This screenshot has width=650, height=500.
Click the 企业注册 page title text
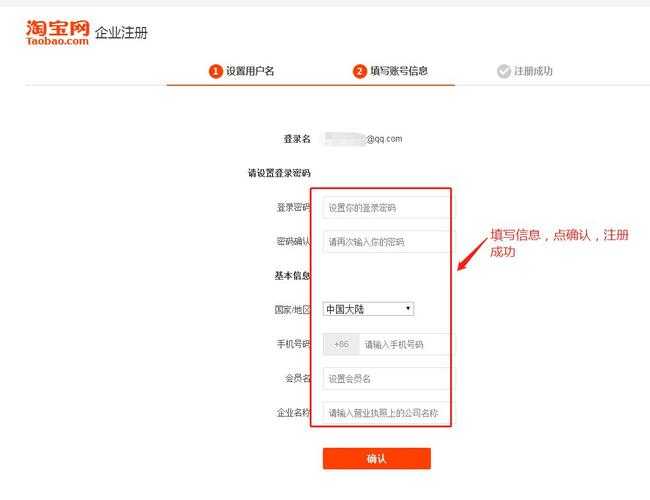(121, 33)
